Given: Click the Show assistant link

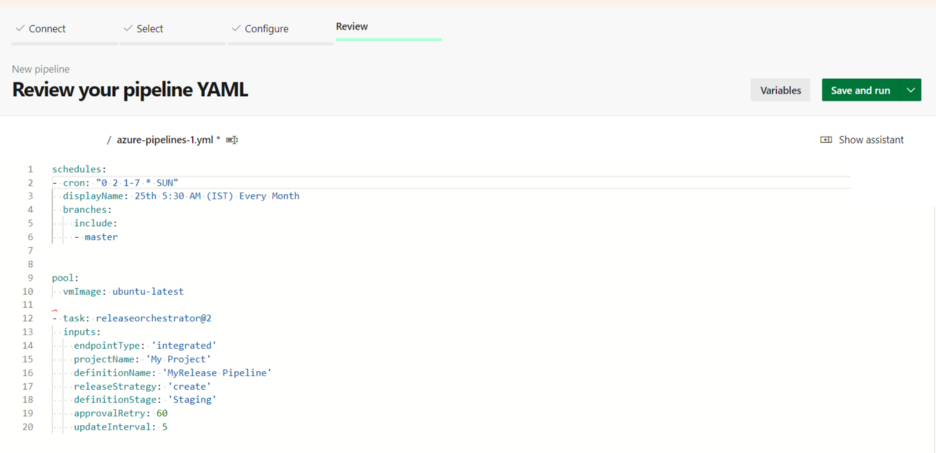Looking at the screenshot, I should pos(871,140).
